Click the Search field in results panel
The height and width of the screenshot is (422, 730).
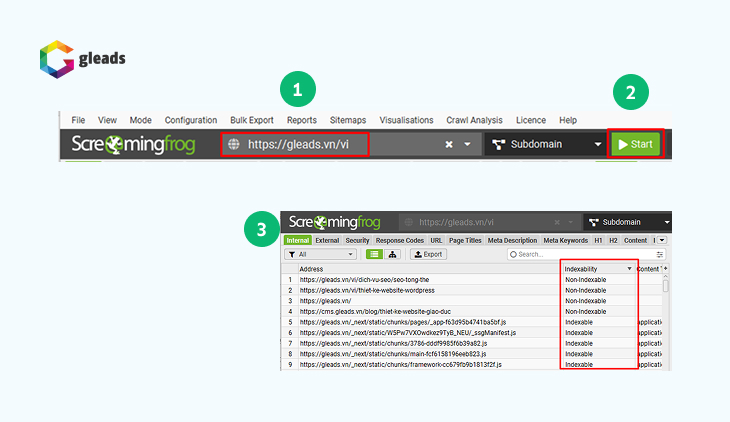[586, 254]
